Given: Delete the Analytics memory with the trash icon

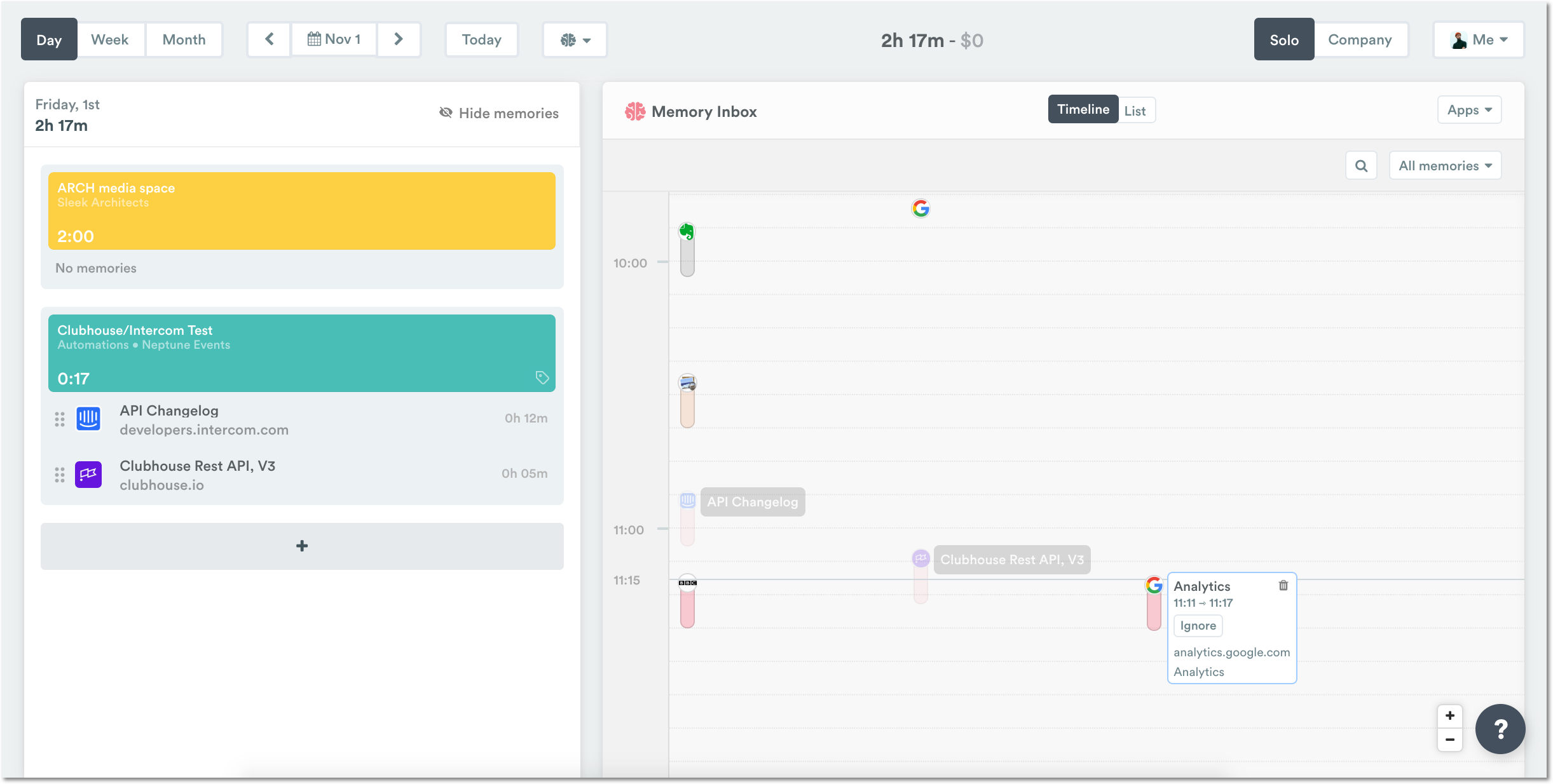Looking at the screenshot, I should 1283,585.
